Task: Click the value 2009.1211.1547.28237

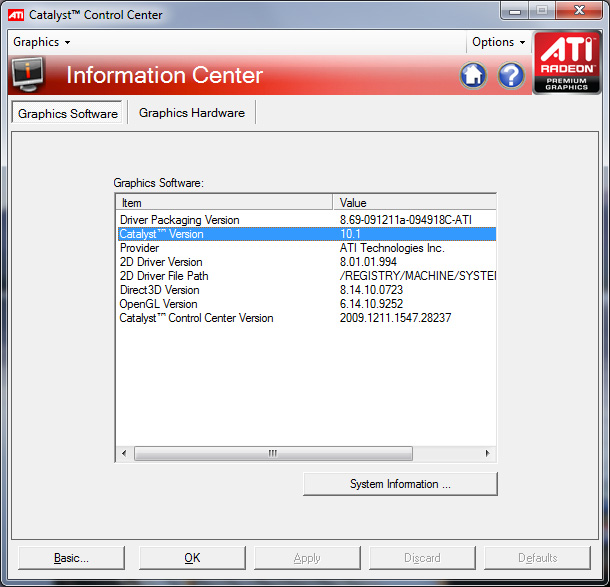Action: click(395, 318)
